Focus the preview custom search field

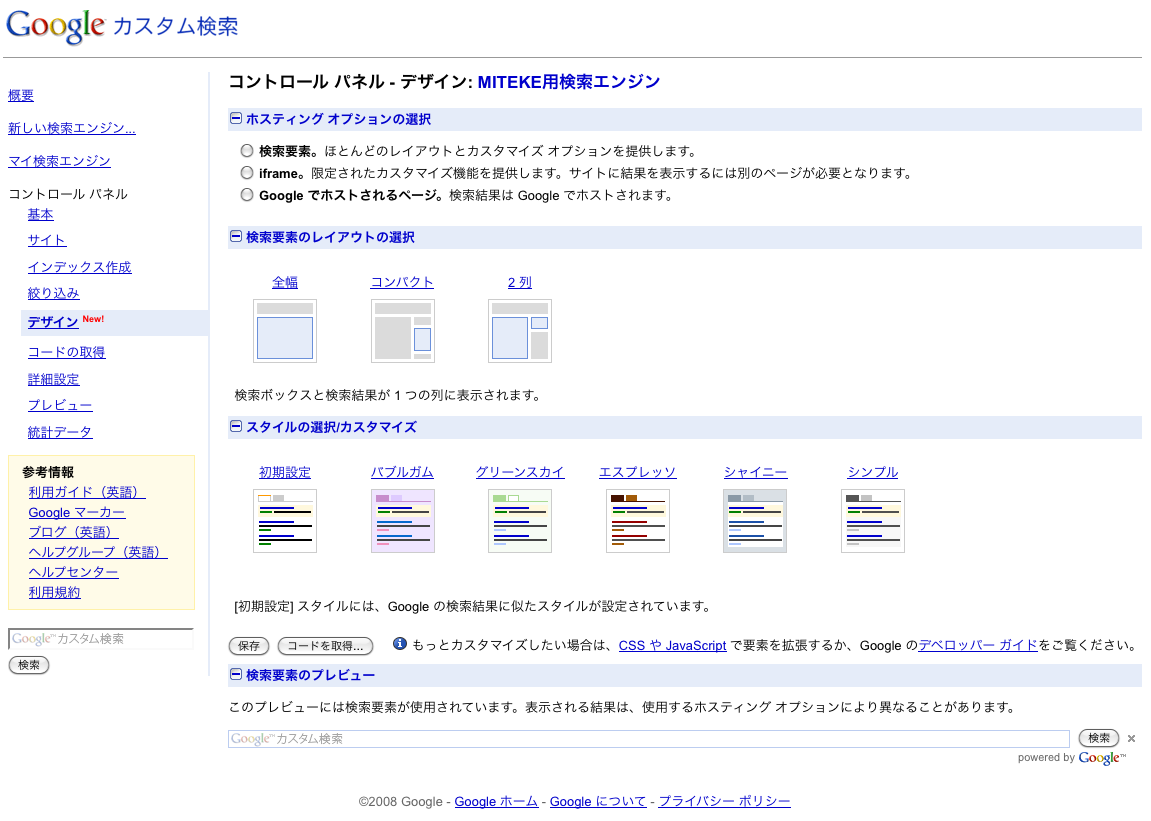coord(649,739)
